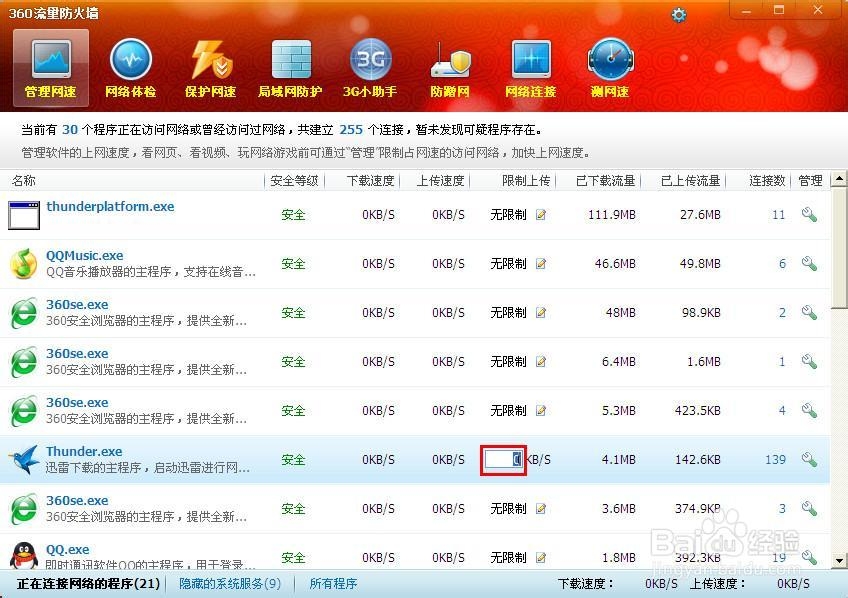Image resolution: width=848 pixels, height=598 pixels.
Task: Launch the 3G小助手 assistant
Action: [371, 67]
